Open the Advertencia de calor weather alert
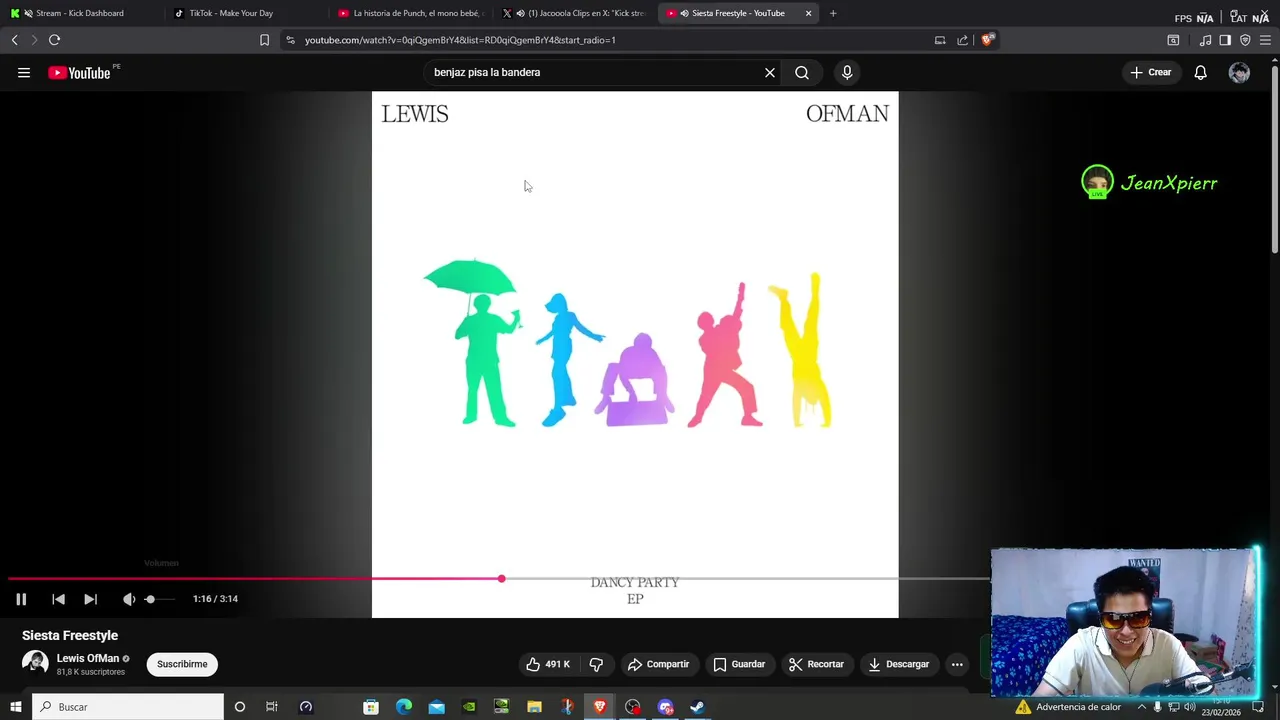Image resolution: width=1280 pixels, height=720 pixels. click(1068, 707)
